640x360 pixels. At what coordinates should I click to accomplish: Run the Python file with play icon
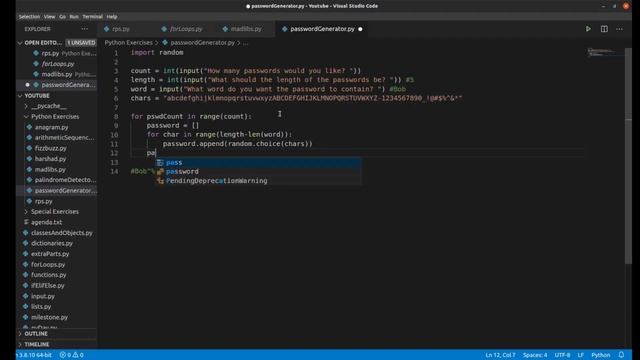(x=588, y=29)
